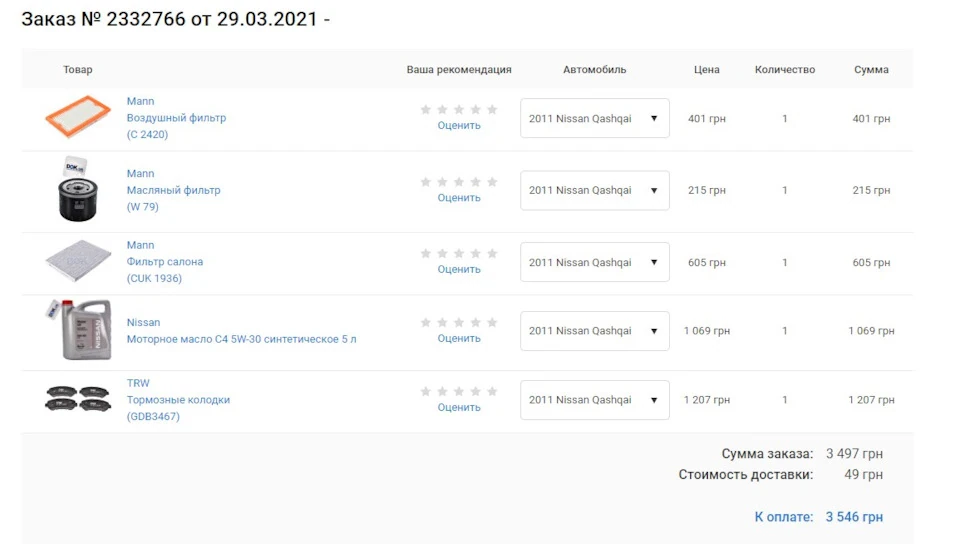Click the Заказ № 2332766 heading
The height and width of the screenshot is (554, 960).
pyautogui.click(x=176, y=19)
